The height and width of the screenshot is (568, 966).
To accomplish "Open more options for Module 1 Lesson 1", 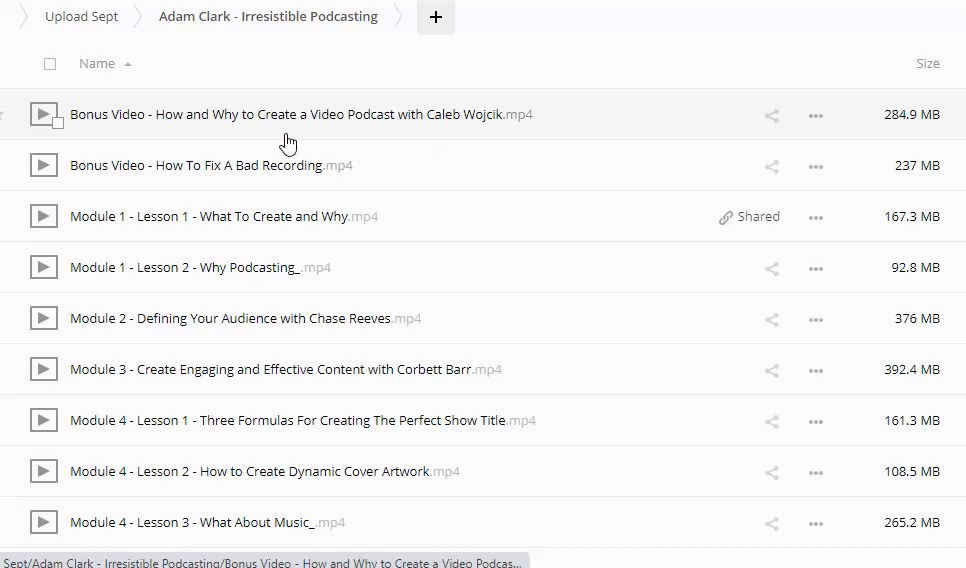I will (x=816, y=217).
